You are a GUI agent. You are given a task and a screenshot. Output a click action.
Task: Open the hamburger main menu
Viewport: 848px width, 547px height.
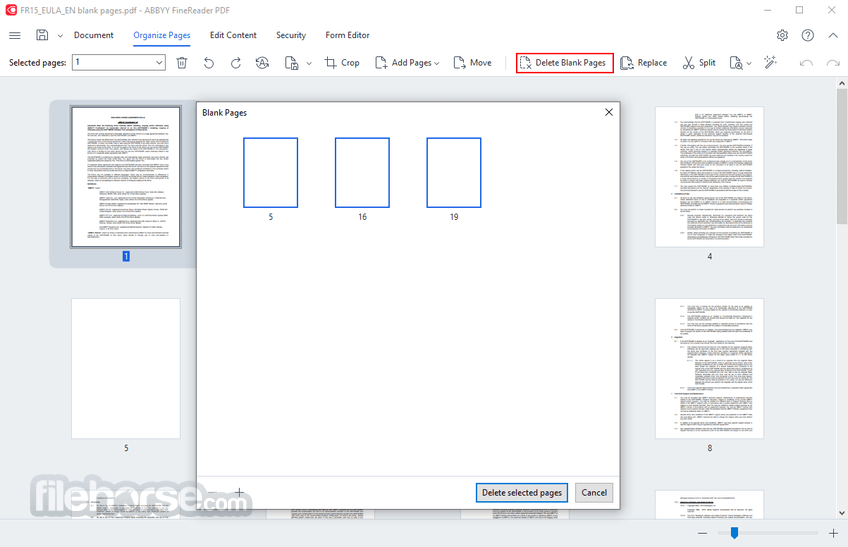(x=15, y=35)
